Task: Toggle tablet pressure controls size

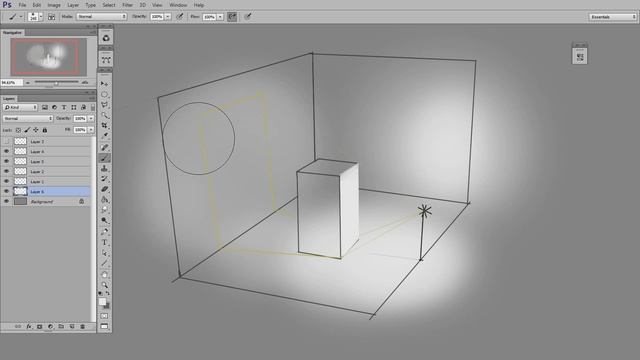Action: point(247,17)
